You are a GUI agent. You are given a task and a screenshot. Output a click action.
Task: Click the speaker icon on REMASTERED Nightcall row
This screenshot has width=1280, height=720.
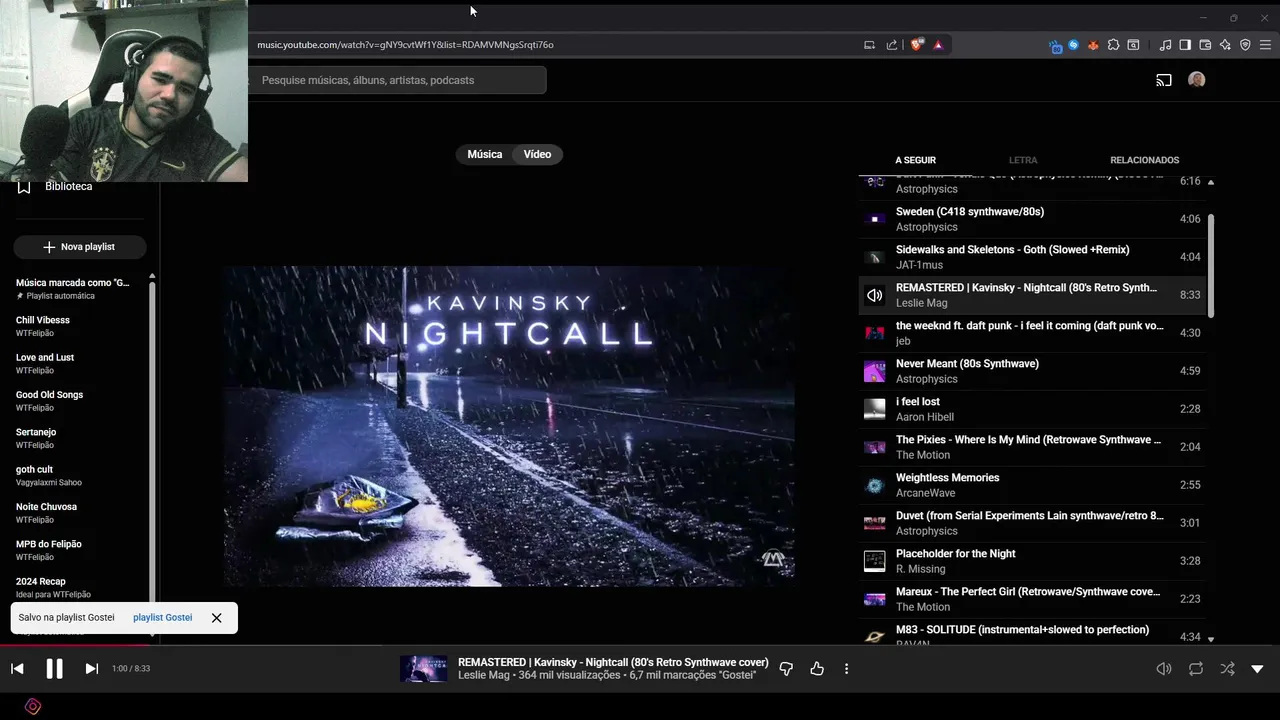(875, 295)
